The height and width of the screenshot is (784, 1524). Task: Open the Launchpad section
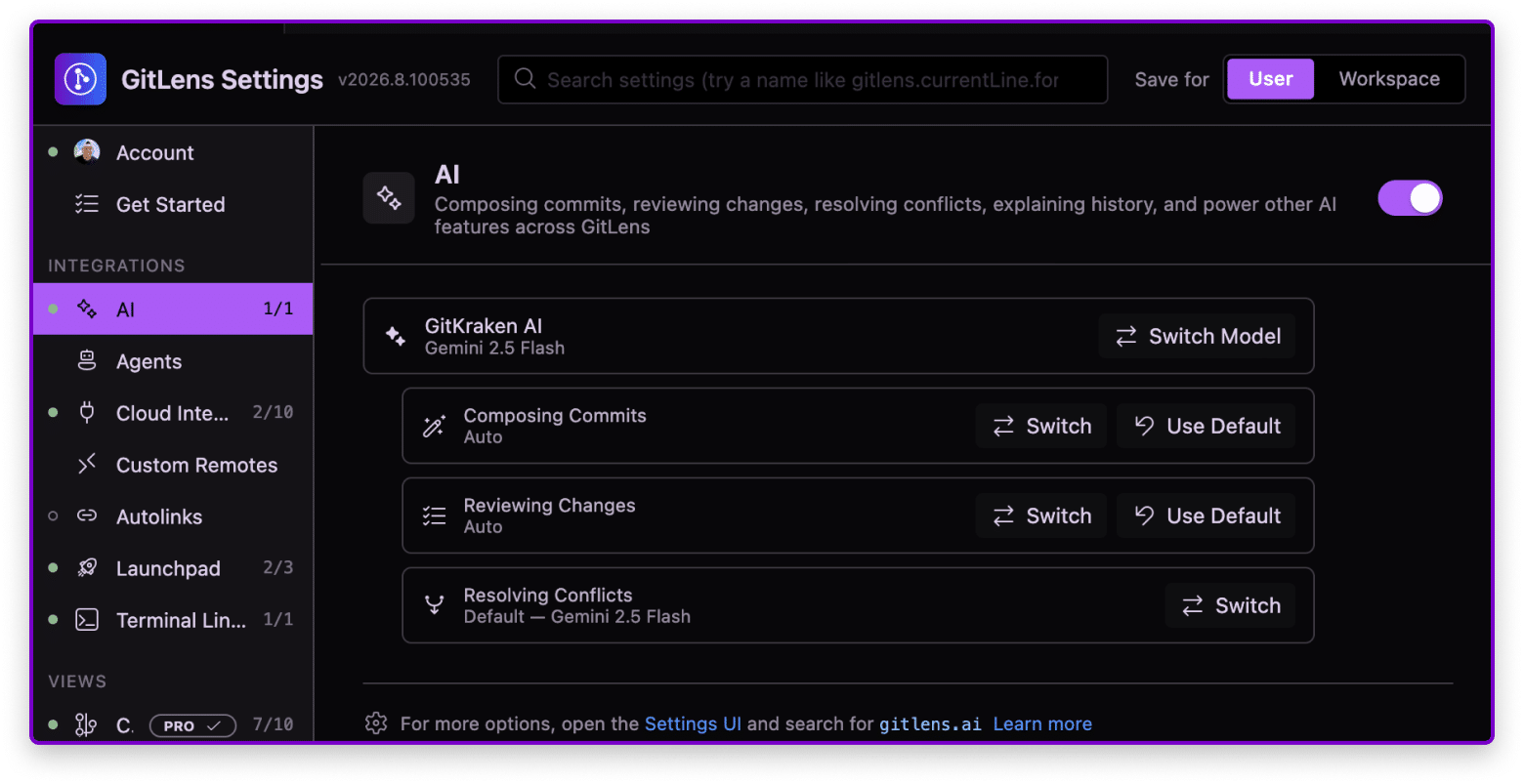point(173,568)
